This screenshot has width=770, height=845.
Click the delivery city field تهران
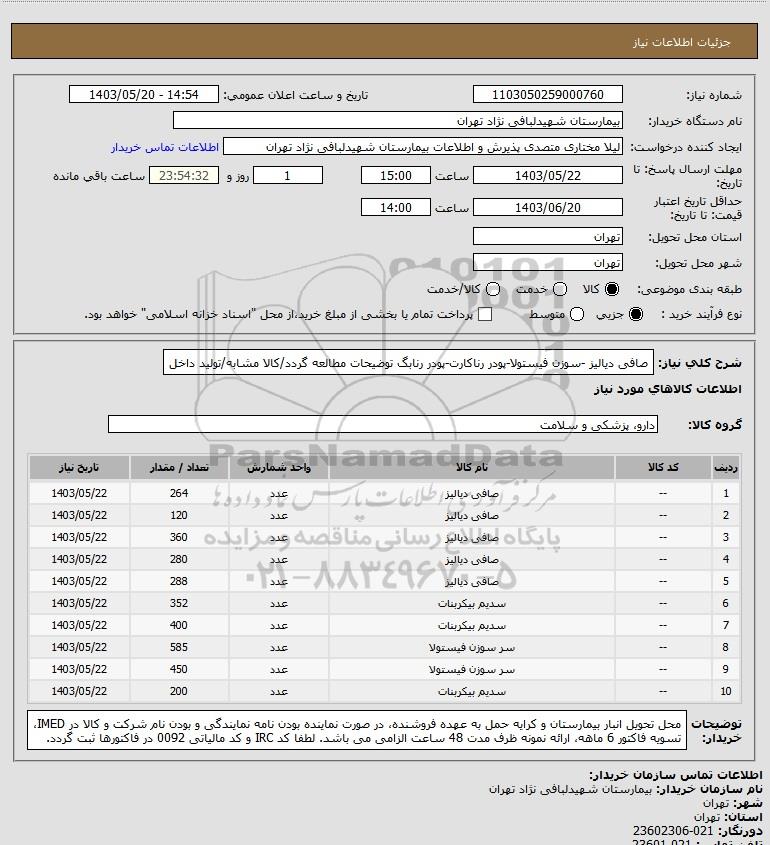pos(547,262)
